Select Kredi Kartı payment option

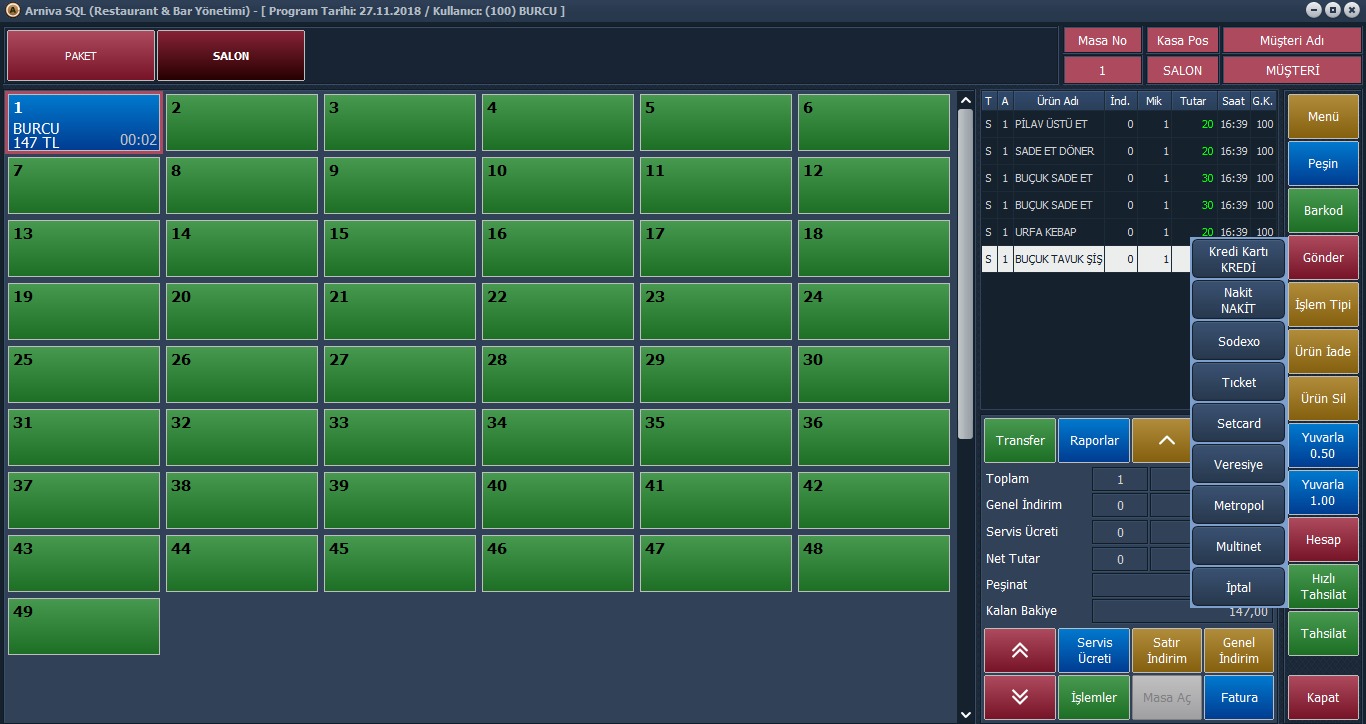pos(1238,260)
